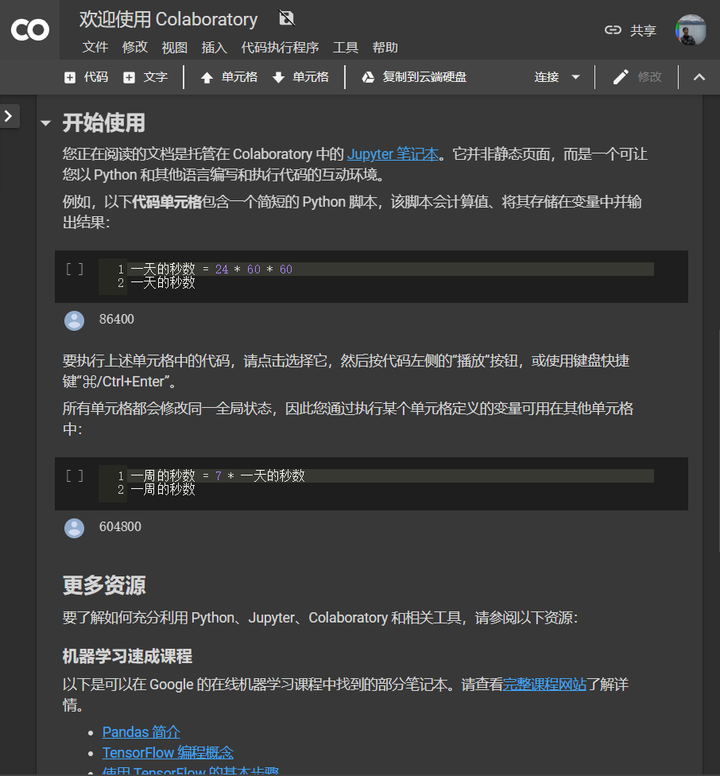Move cell up with up-arrow 单元格
The image size is (720, 776).
coord(229,77)
